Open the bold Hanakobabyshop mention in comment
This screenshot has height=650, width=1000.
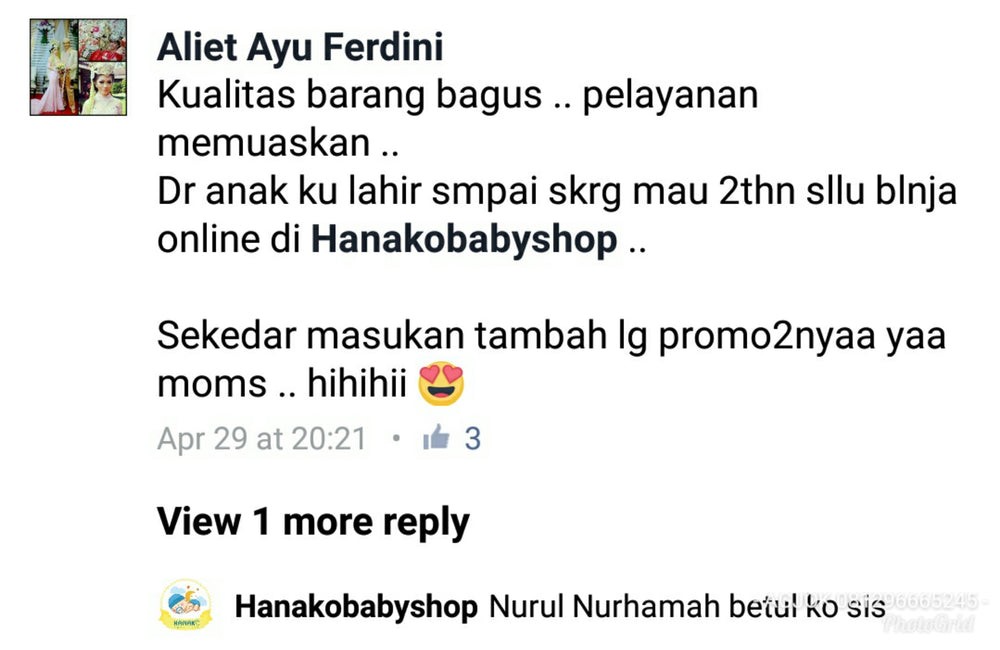tap(464, 239)
